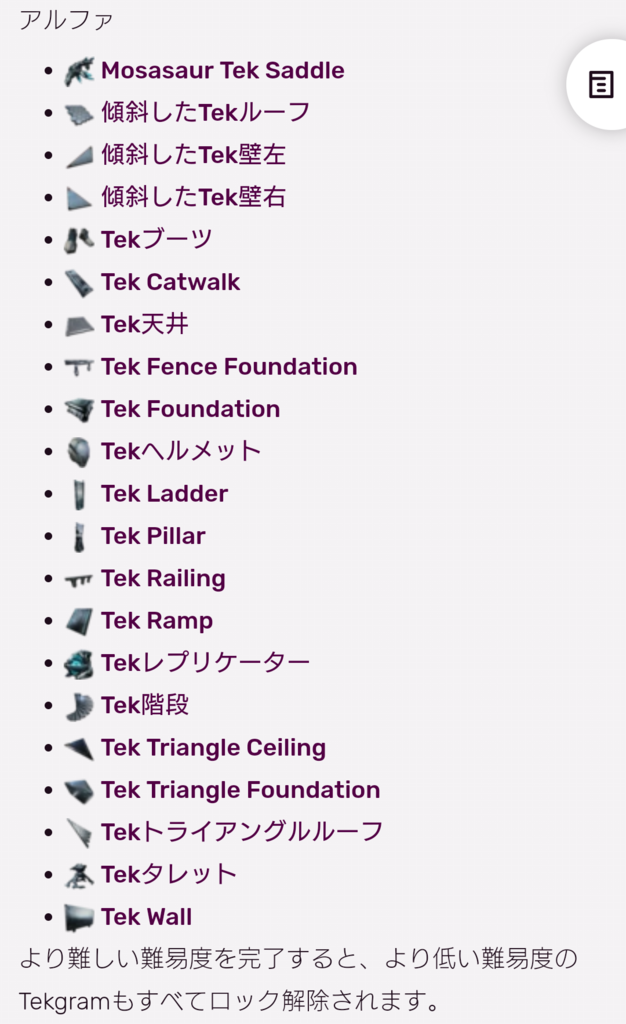This screenshot has height=1024, width=626.
Task: Open the Tekトライアングルルーフ link
Action: tap(242, 832)
